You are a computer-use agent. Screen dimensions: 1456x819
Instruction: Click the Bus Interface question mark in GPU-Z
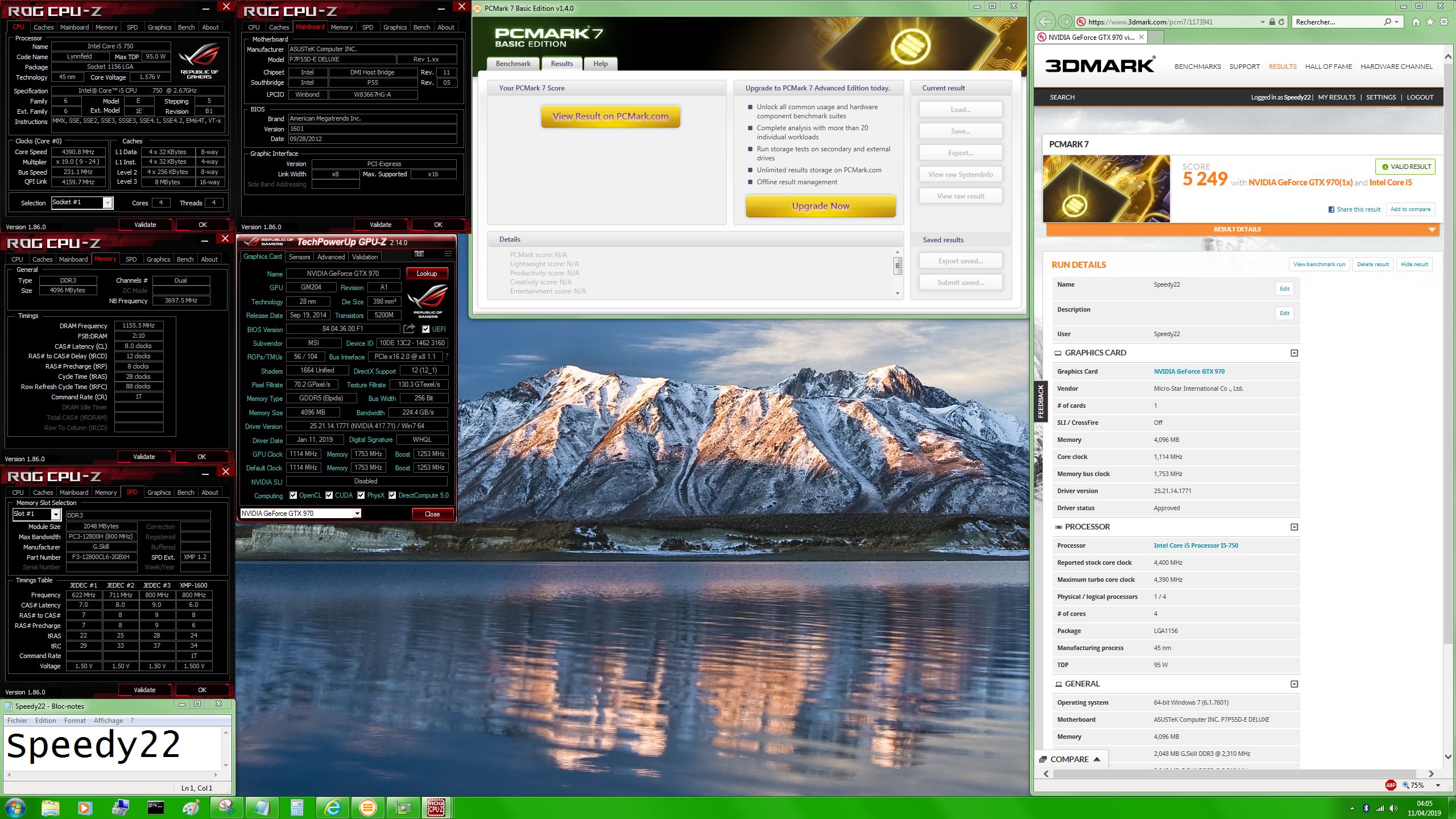446,357
